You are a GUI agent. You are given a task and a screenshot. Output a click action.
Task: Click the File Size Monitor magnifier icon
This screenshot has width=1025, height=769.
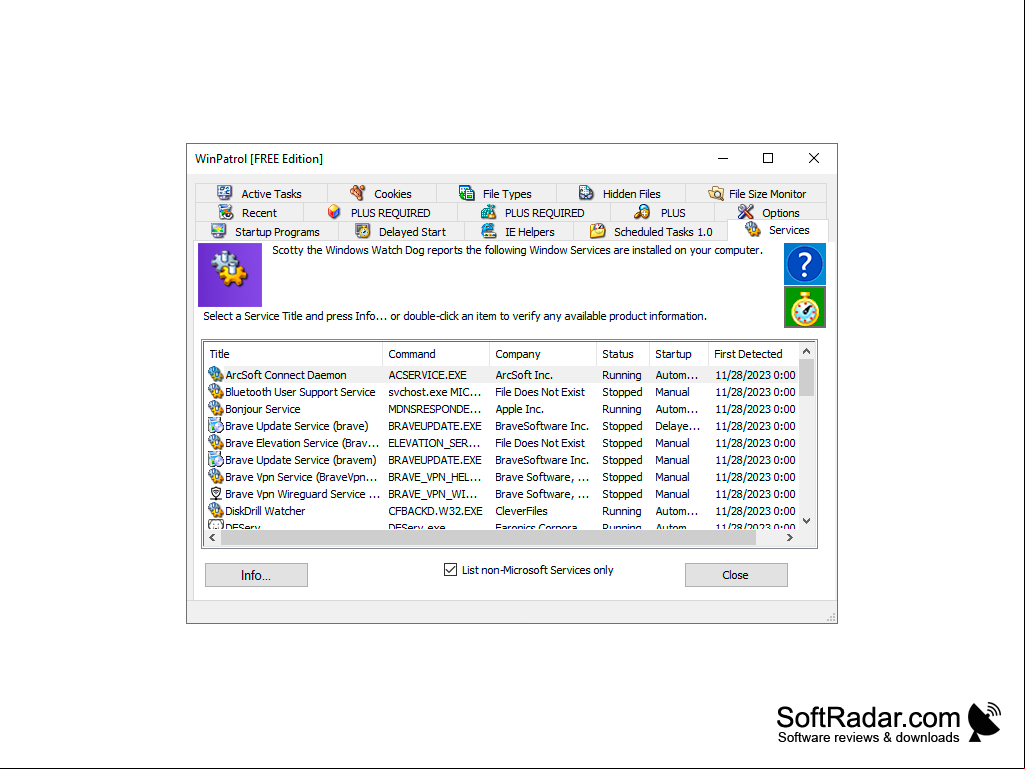[x=716, y=193]
